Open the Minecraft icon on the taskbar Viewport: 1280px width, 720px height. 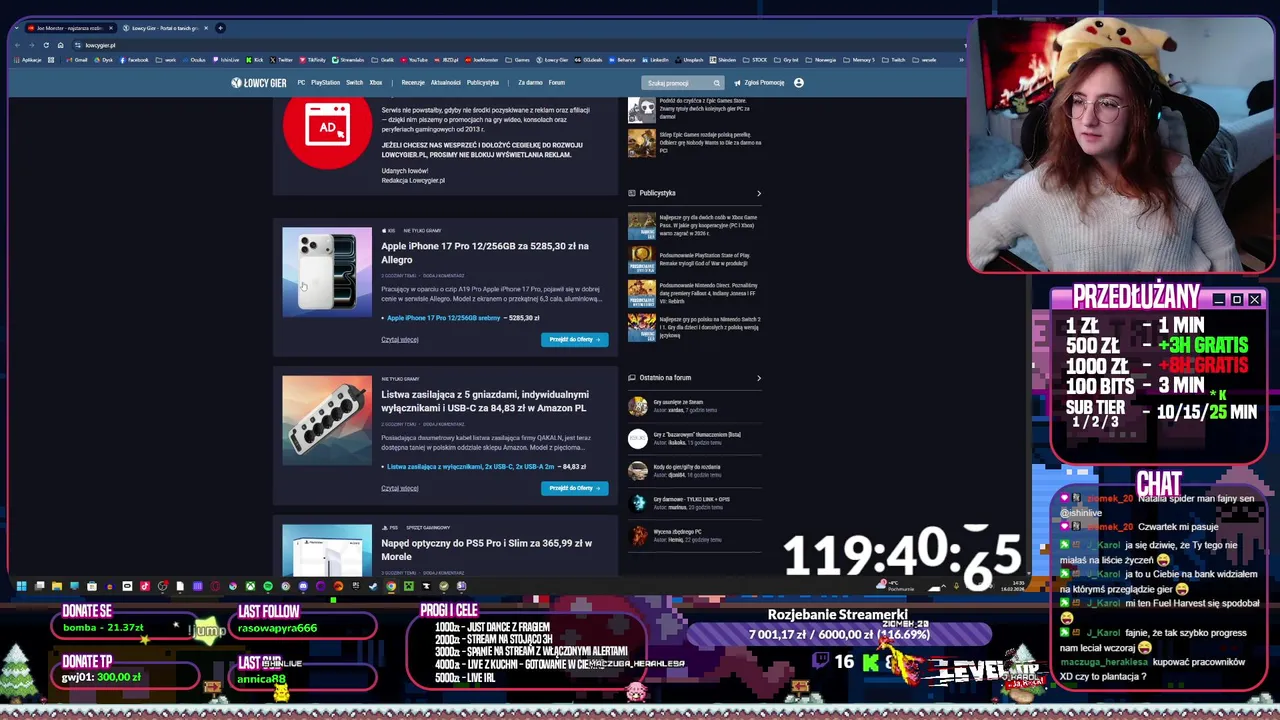tap(408, 586)
